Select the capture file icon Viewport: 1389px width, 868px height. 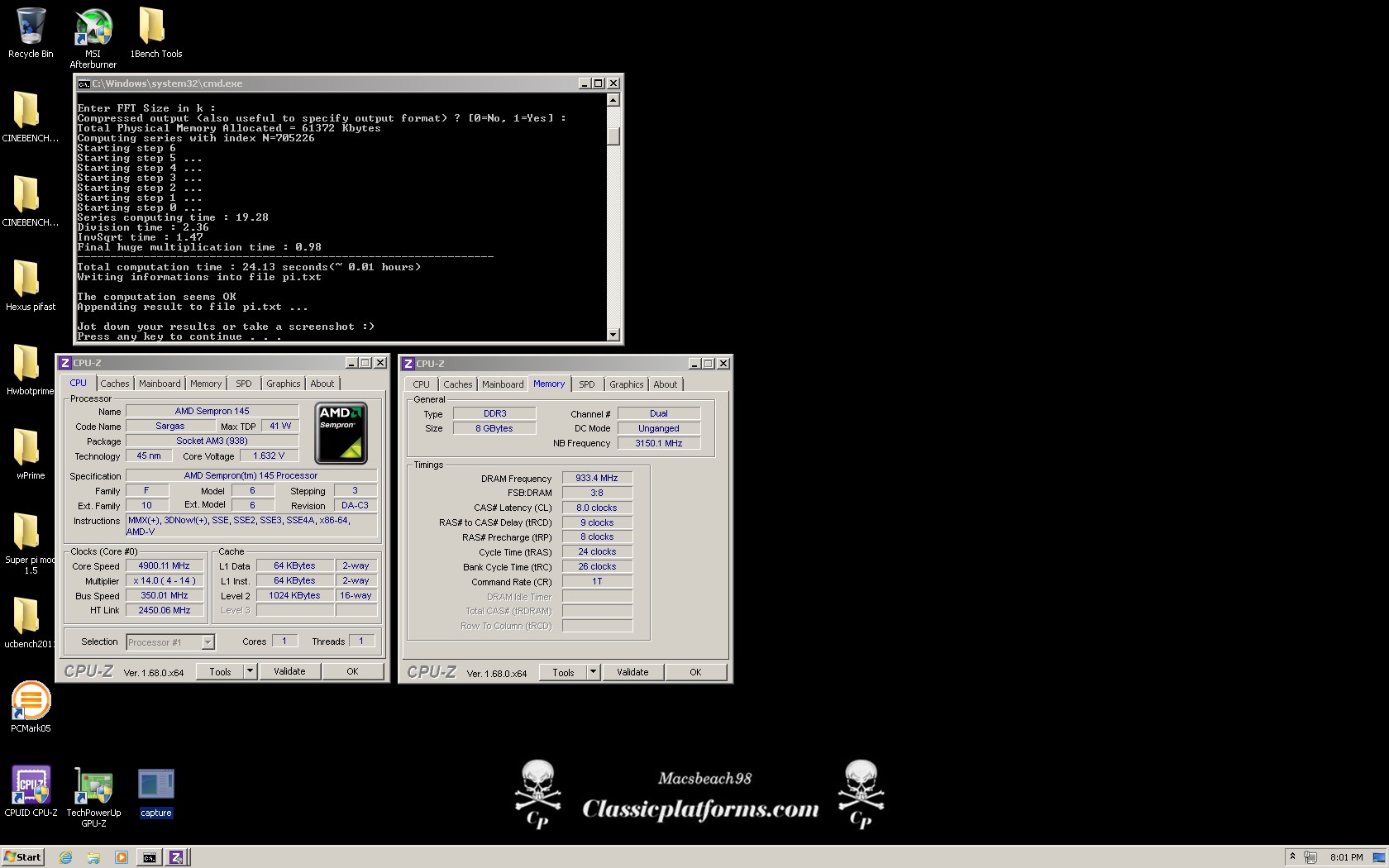[155, 792]
